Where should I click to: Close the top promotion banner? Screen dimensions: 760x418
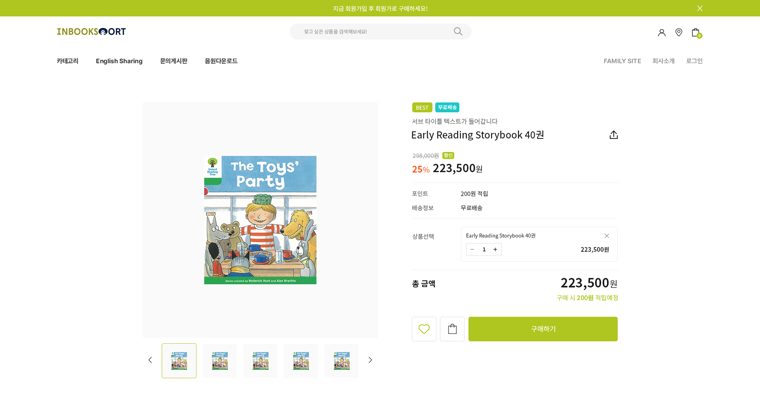(x=699, y=8)
